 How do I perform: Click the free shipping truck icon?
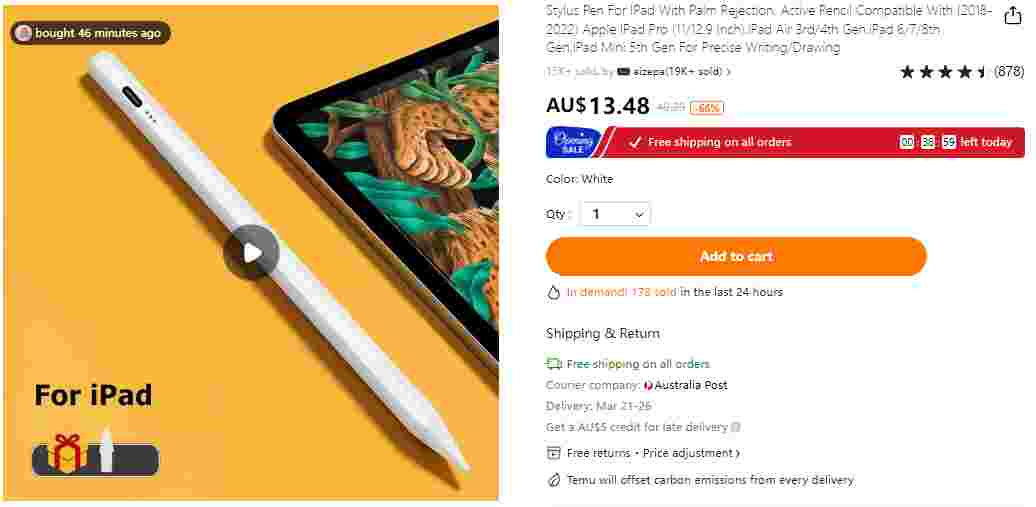(x=554, y=364)
